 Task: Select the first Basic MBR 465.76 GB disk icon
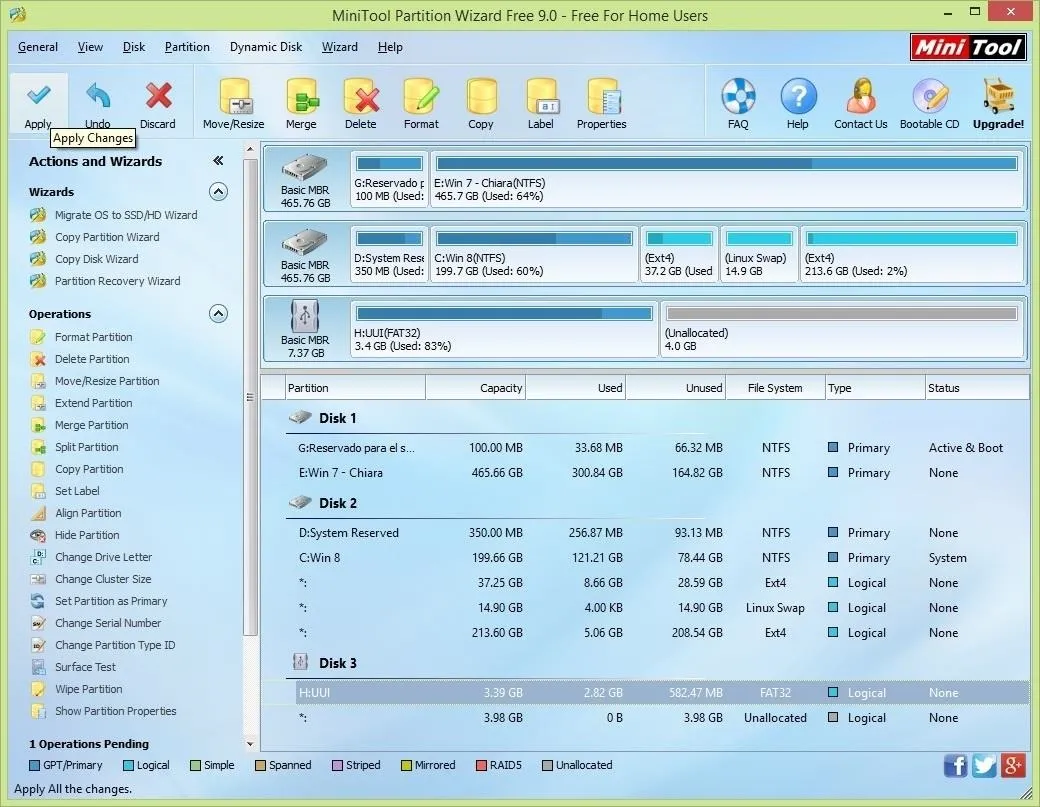click(304, 167)
